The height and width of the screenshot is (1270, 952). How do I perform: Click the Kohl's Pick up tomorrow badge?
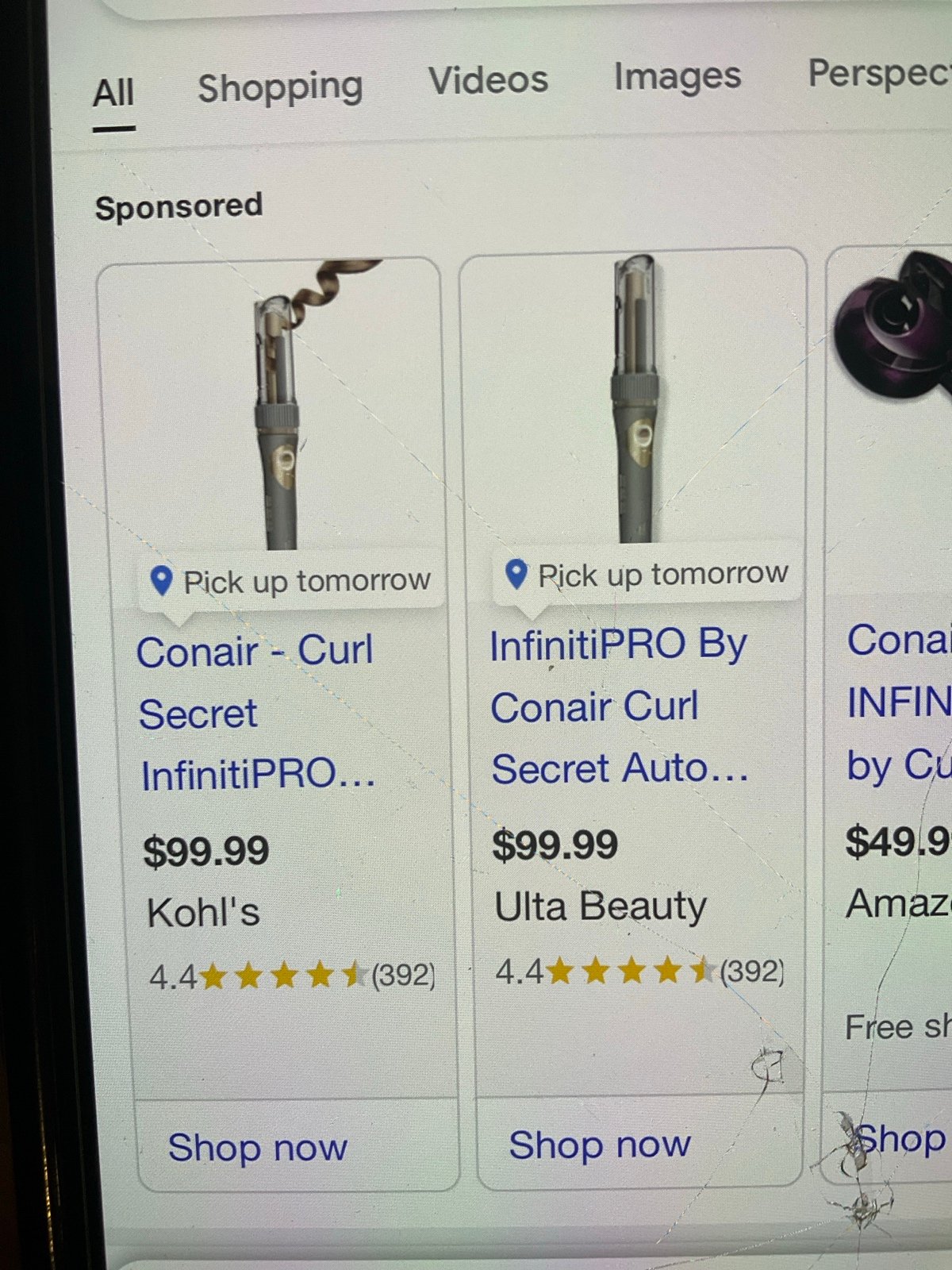(291, 582)
